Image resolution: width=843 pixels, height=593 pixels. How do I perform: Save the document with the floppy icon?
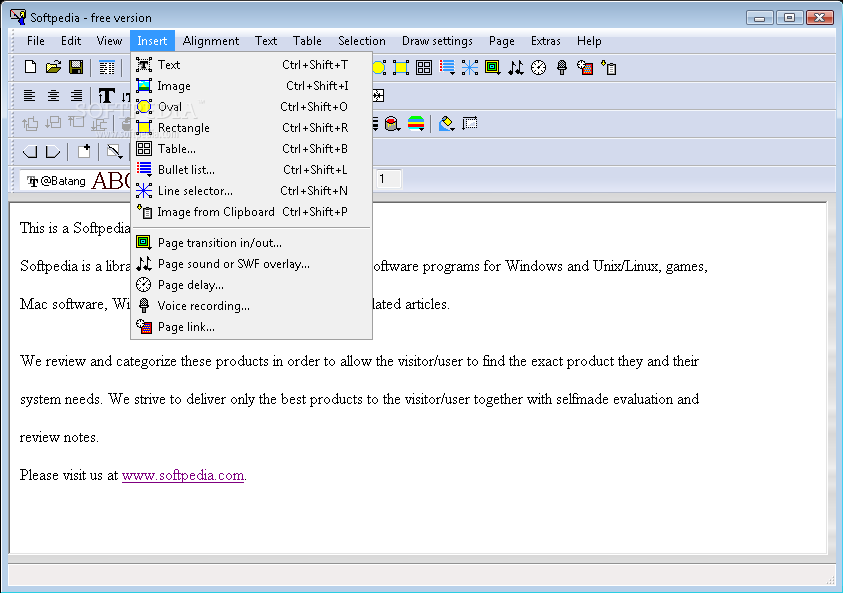[x=76, y=67]
